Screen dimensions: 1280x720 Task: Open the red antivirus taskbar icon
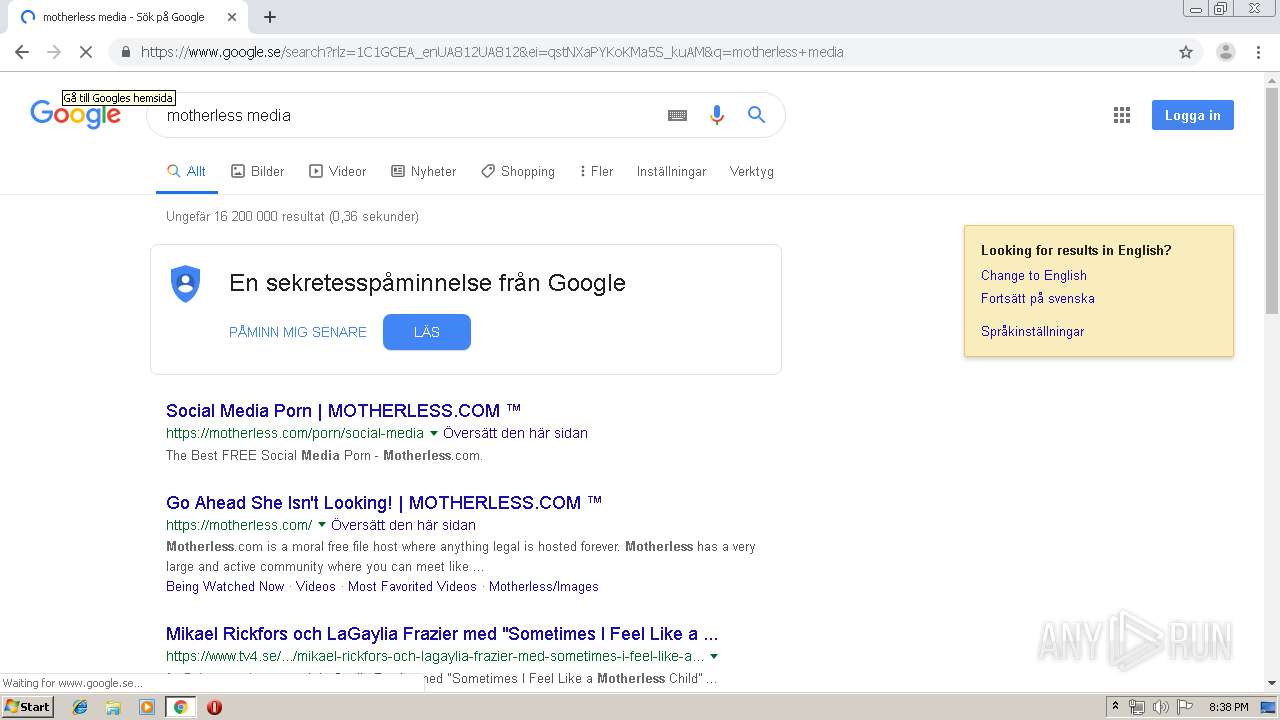(214, 707)
